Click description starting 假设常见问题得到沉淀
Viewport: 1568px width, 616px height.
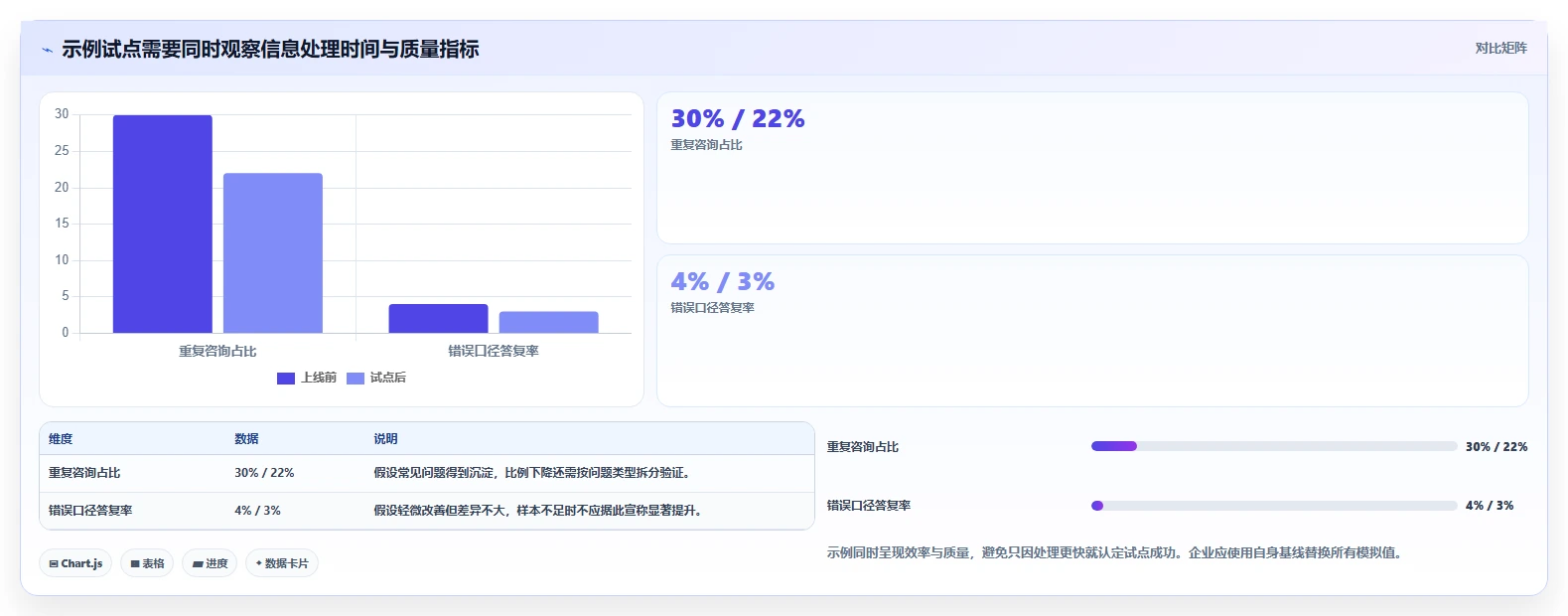pyautogui.click(x=531, y=473)
